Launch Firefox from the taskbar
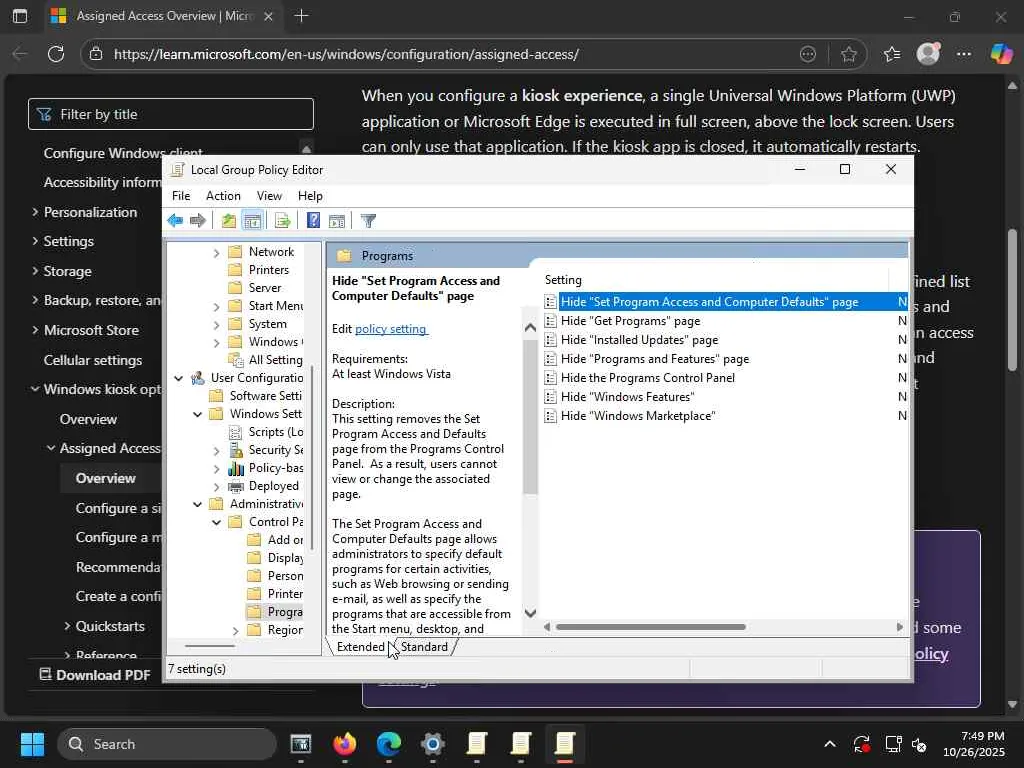Image resolution: width=1024 pixels, height=768 pixels. pos(345,744)
